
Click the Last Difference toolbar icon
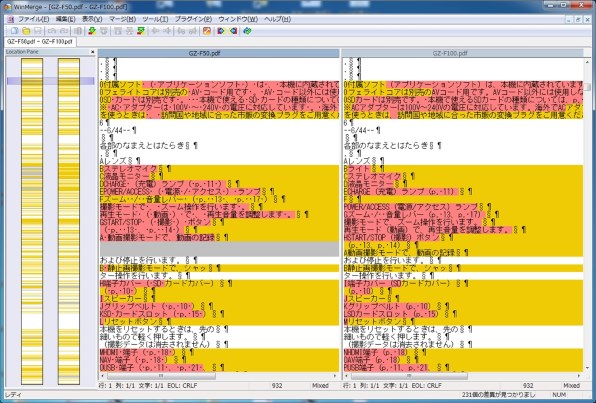pos(141,31)
